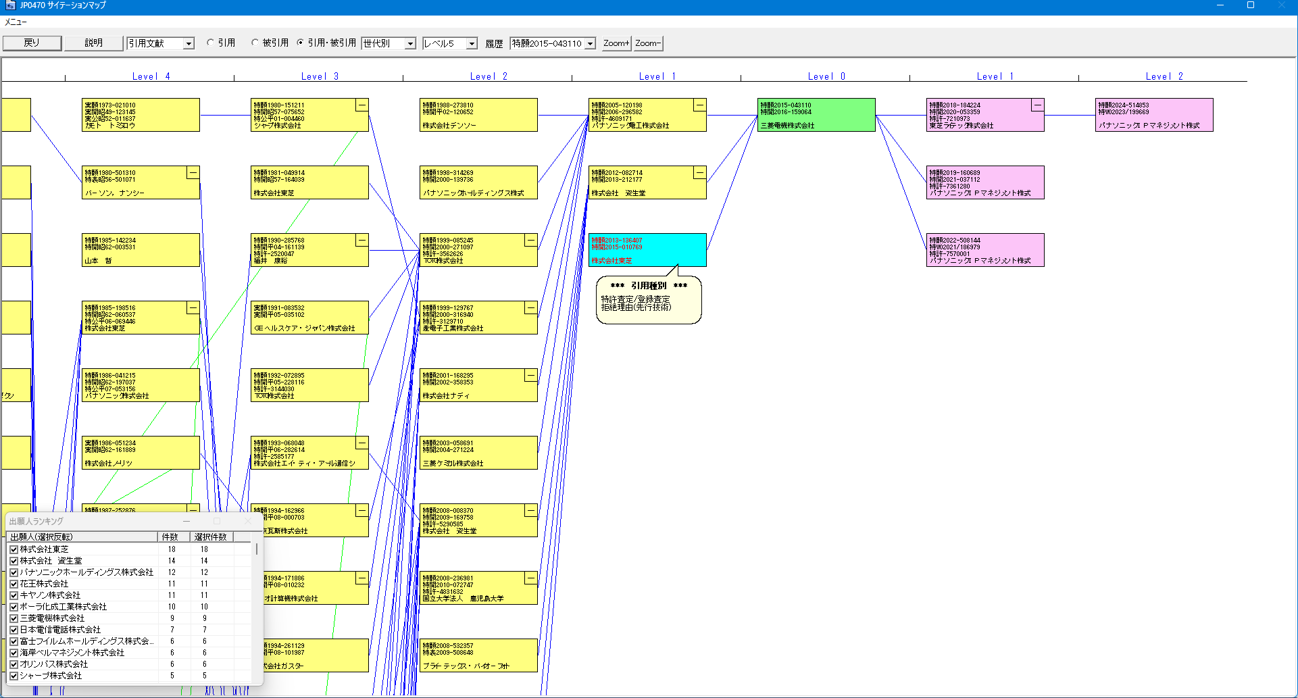Click the JP0470 app icon in title bar
Image resolution: width=1298 pixels, height=698 pixels.
point(10,6)
